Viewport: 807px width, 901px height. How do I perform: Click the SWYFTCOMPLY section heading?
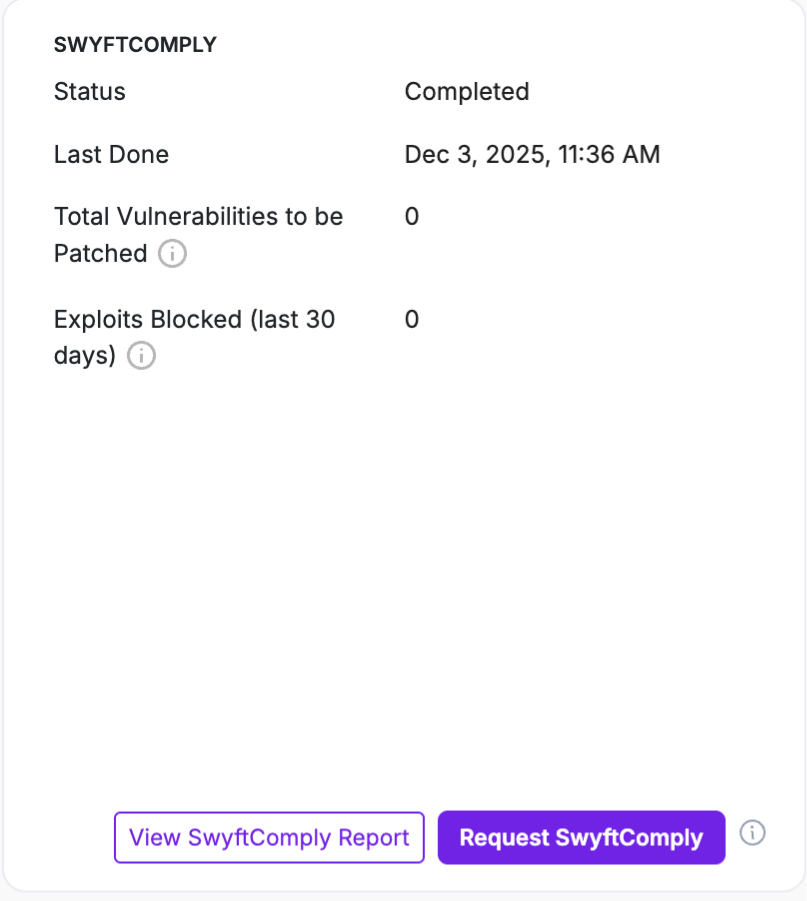(135, 45)
